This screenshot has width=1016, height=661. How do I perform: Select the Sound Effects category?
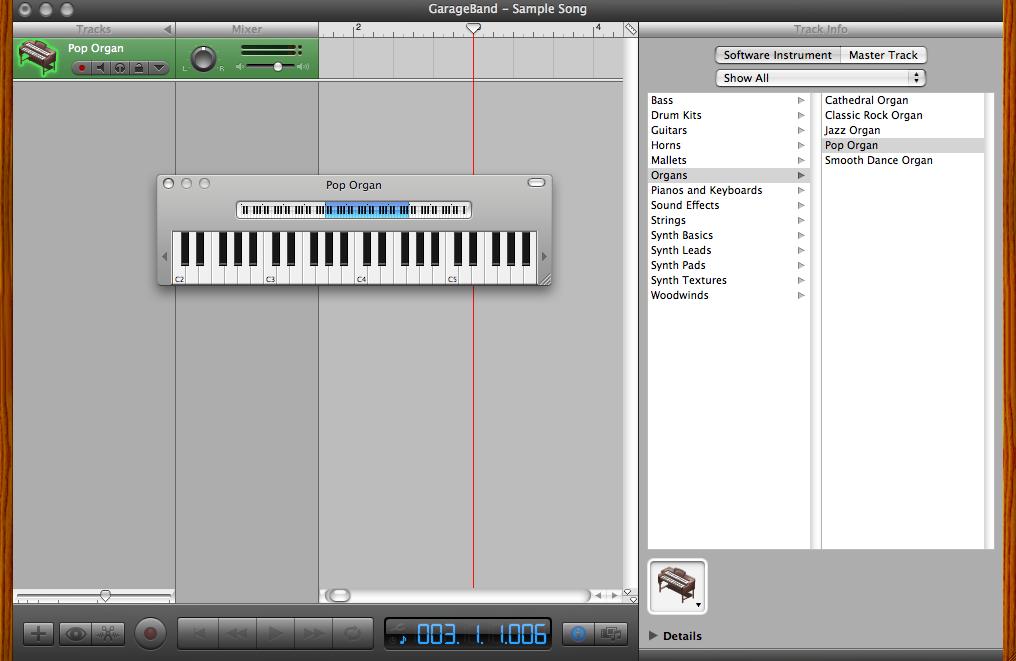coord(729,205)
